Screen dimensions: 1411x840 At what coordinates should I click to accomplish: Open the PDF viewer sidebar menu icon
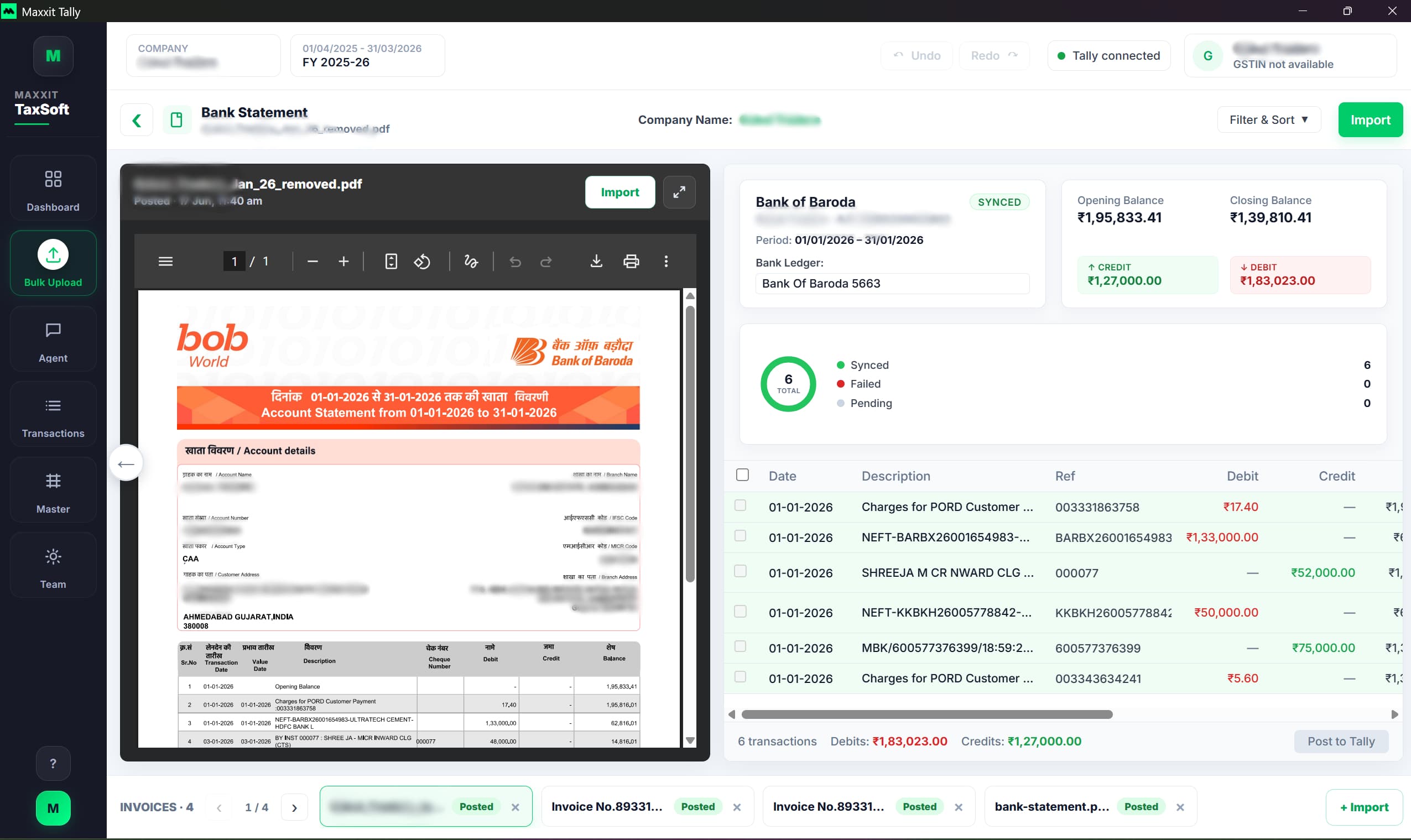[x=165, y=262]
